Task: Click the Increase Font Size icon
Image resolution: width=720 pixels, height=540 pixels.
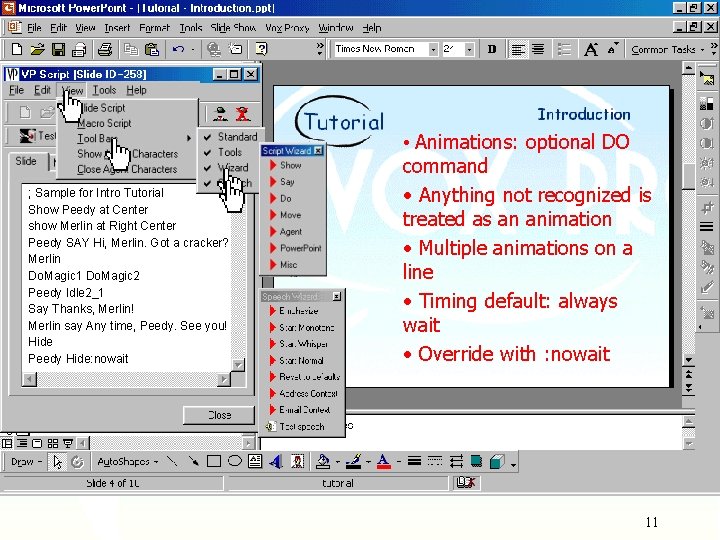Action: pos(591,49)
